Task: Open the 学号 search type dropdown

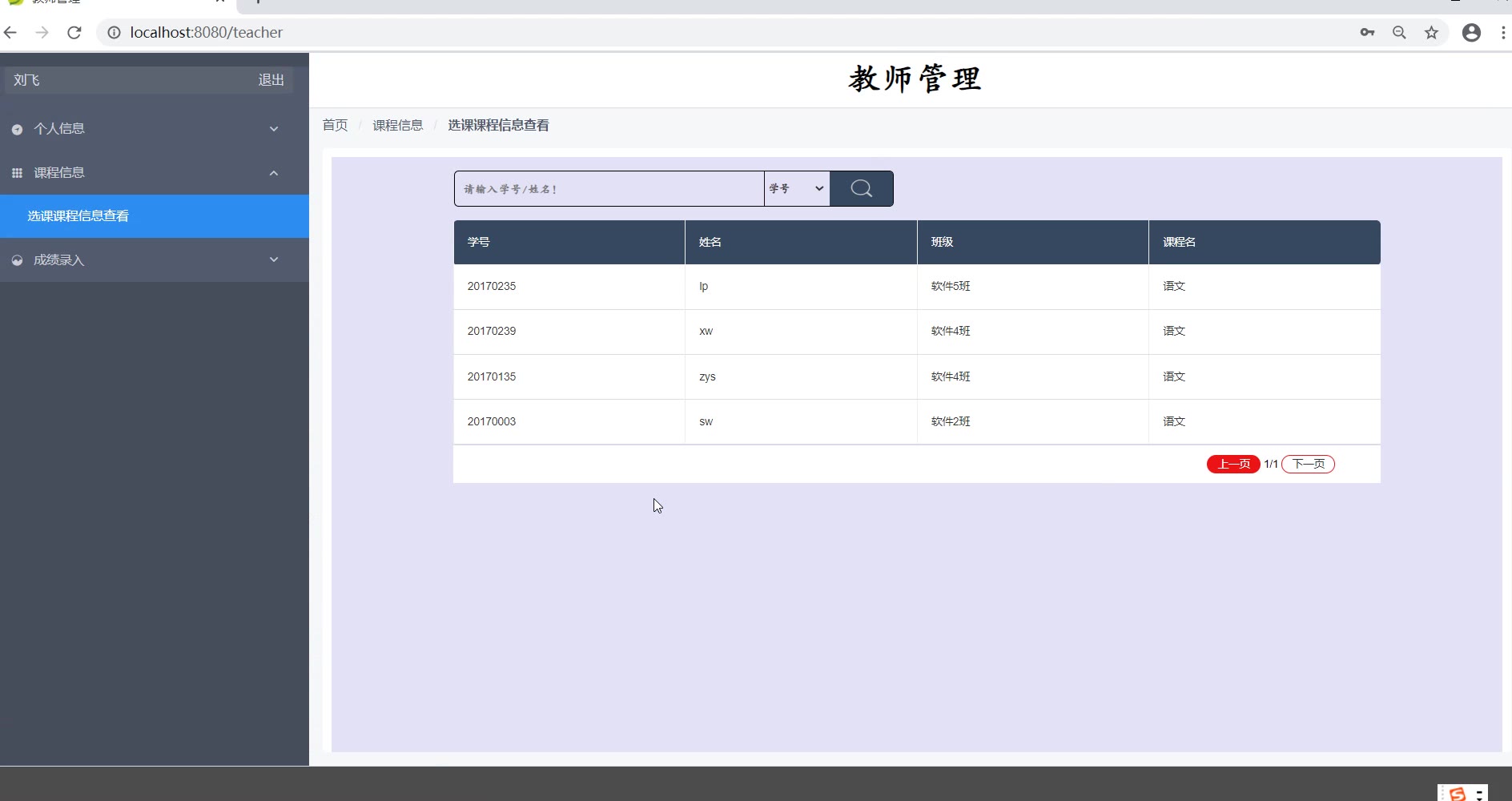Action: (x=796, y=188)
